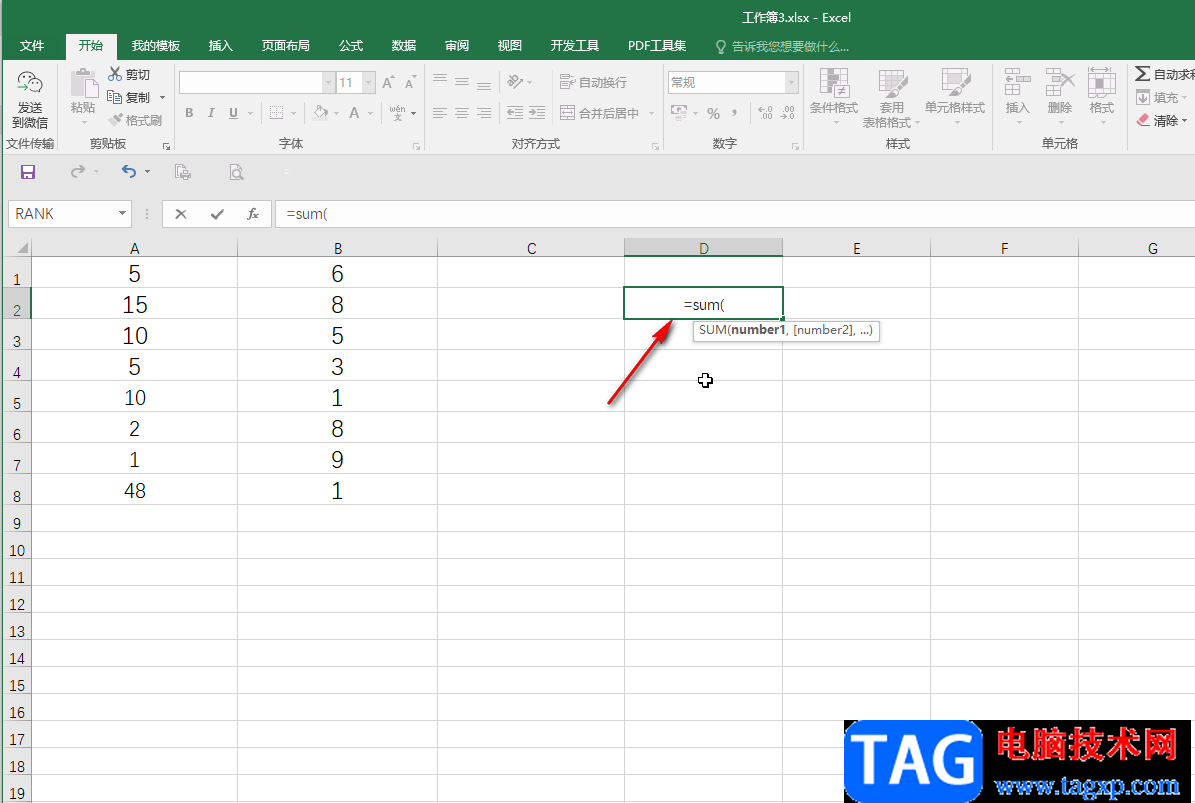The image size is (1195, 803).
Task: Select cell A8 containing 48
Action: [x=134, y=491]
